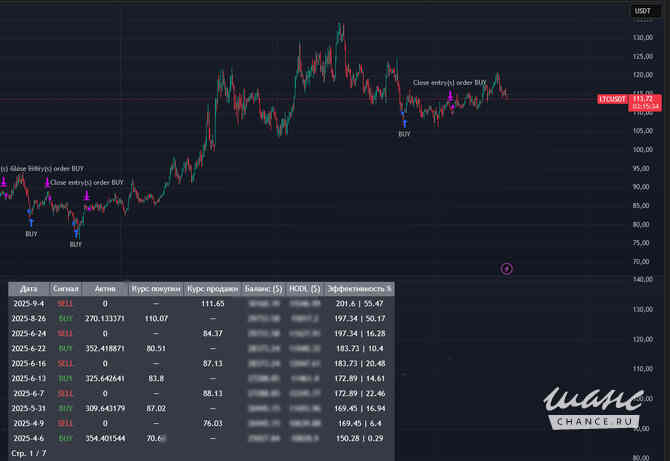Open the USDT currency selector
The height and width of the screenshot is (461, 670).
click(x=641, y=11)
